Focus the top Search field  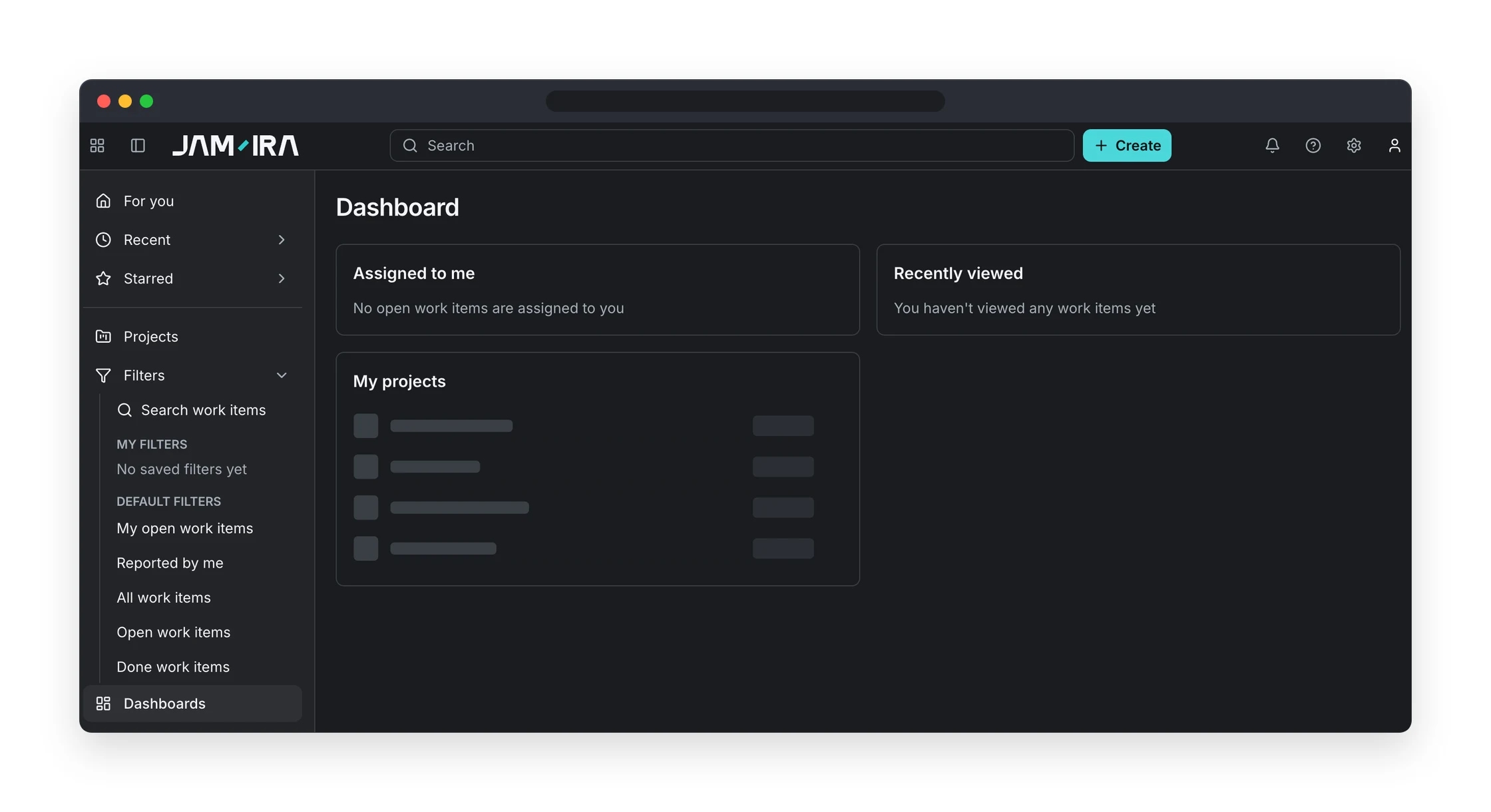click(x=732, y=145)
